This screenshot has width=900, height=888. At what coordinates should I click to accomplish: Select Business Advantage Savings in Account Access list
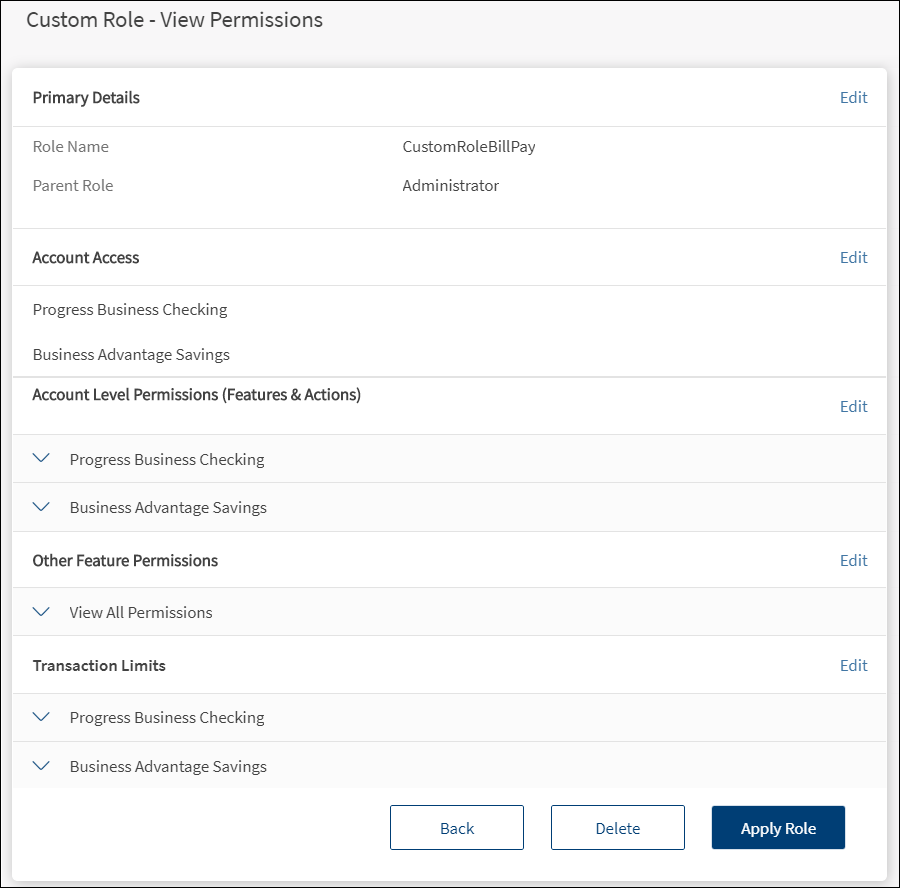131,355
